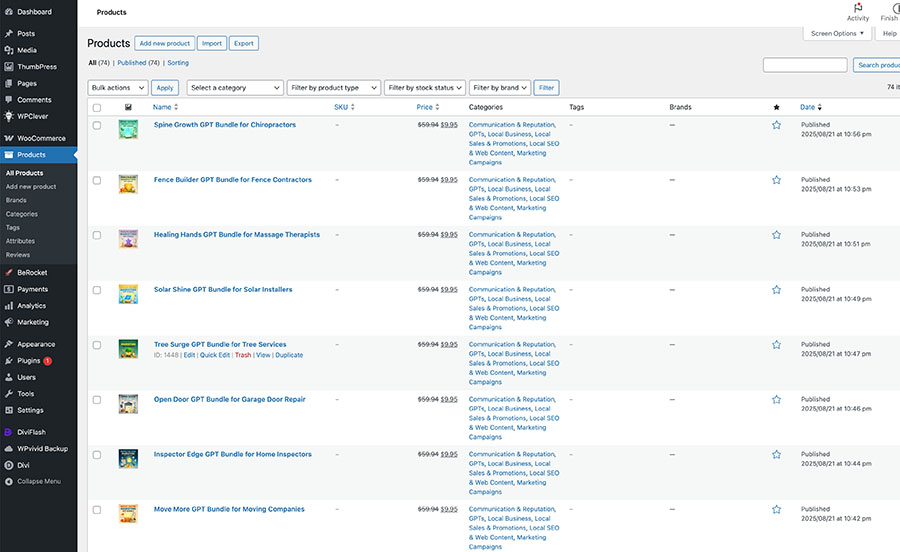Check the Fence Builder GPT Bundle checkbox
900x552 pixels.
97,180
